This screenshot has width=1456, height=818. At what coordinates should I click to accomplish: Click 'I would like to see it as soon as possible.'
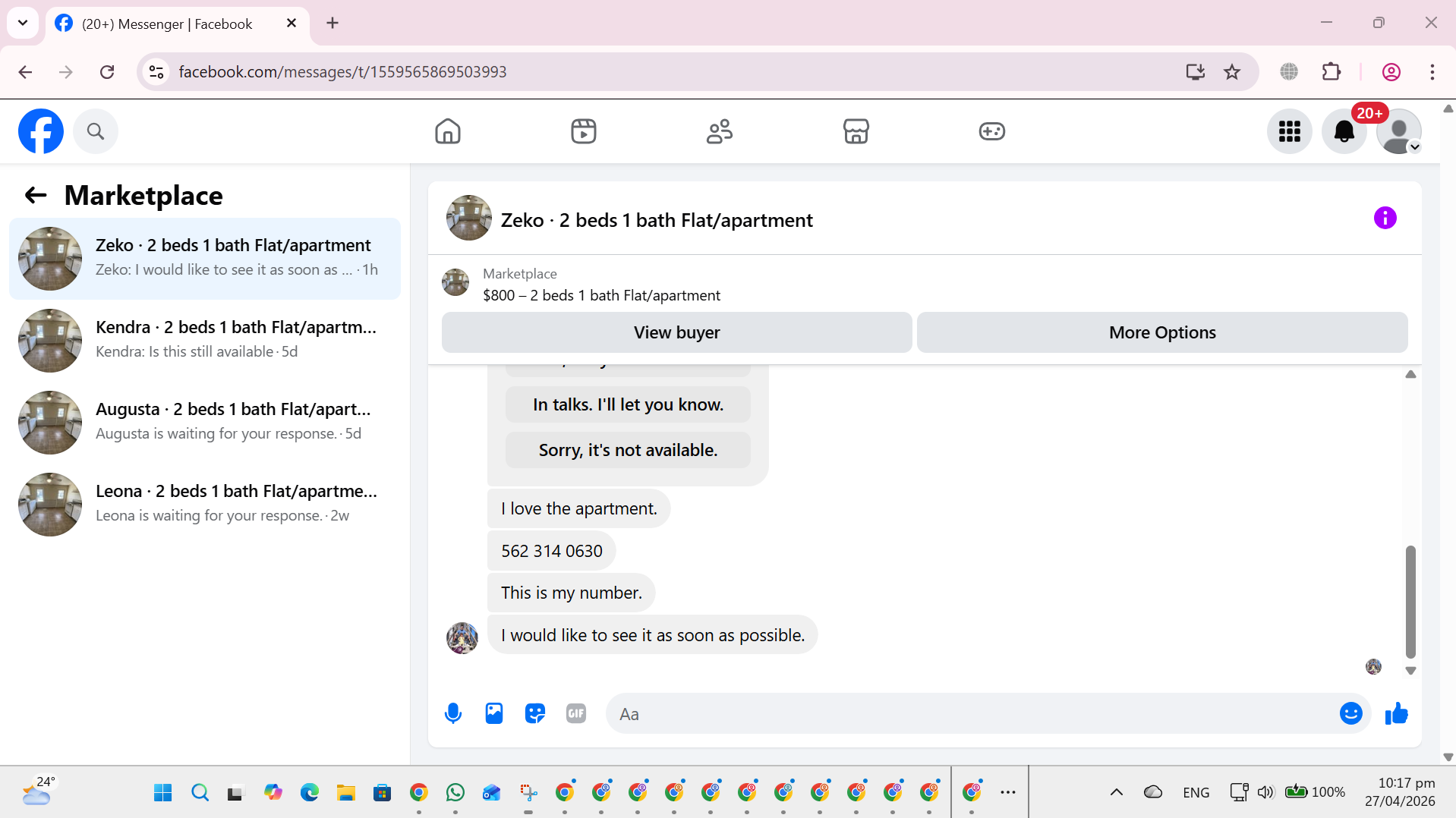point(653,635)
